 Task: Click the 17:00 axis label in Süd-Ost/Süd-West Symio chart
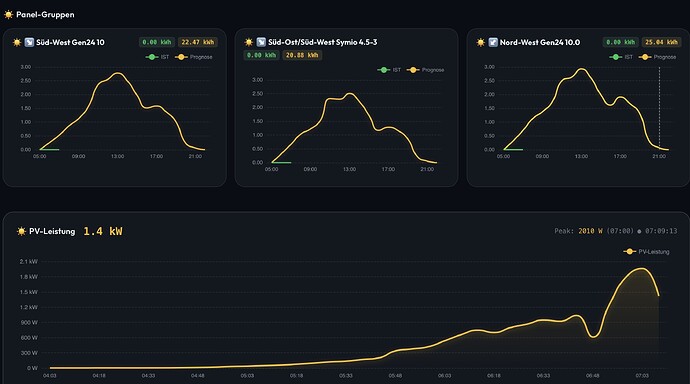point(388,169)
